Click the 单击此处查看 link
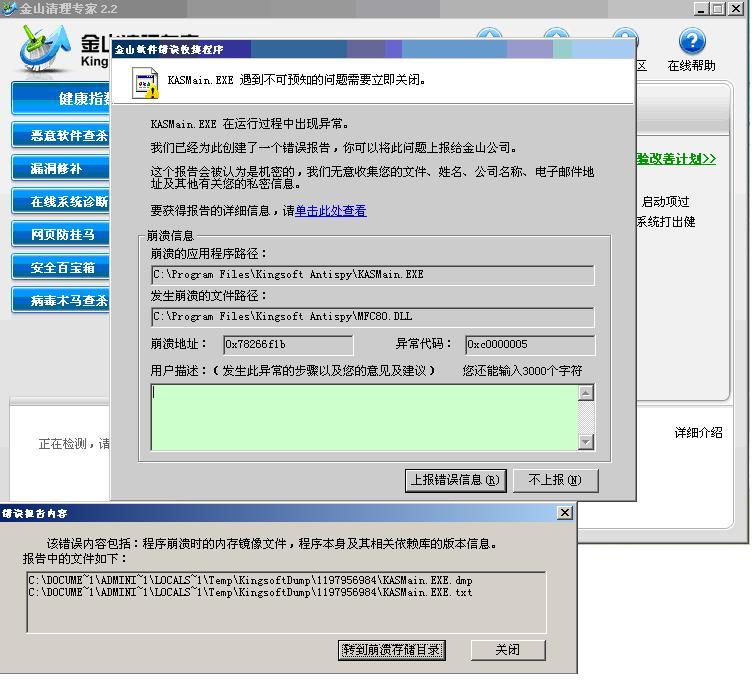 (330, 211)
